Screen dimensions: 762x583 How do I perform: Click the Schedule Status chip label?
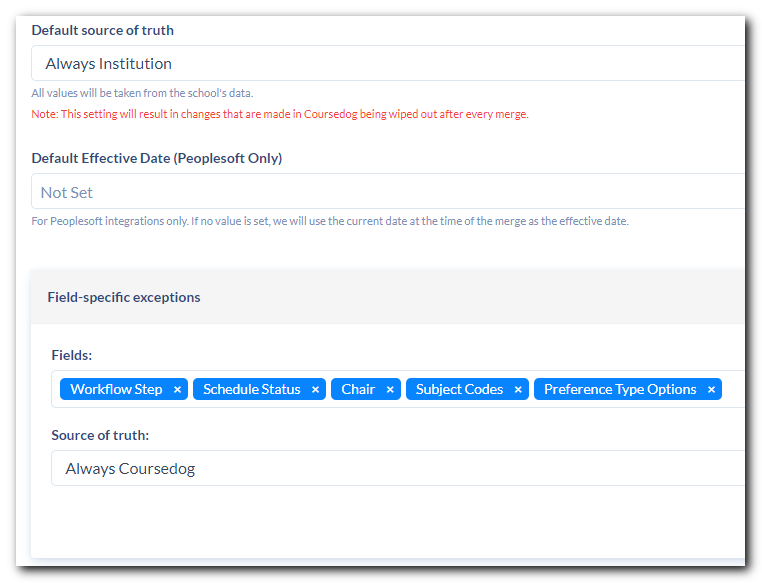tap(252, 389)
